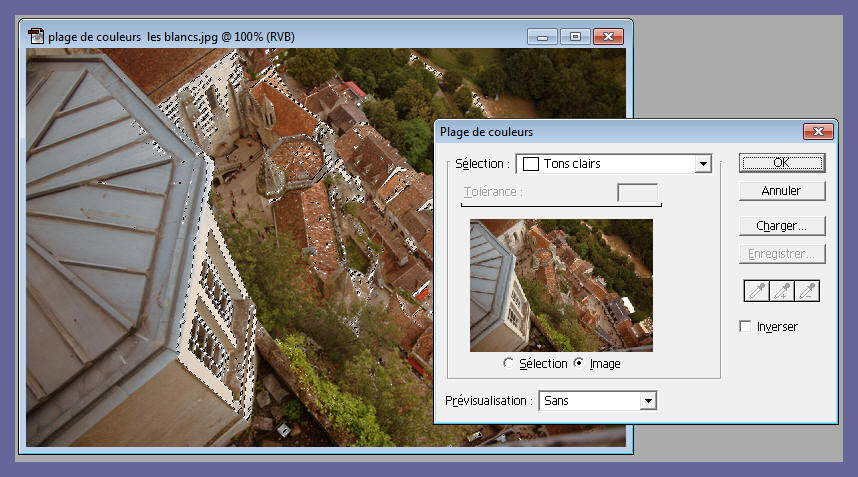Open the Sélection dropdown showing Tons clairs
This screenshot has width=858, height=477.
pos(614,164)
